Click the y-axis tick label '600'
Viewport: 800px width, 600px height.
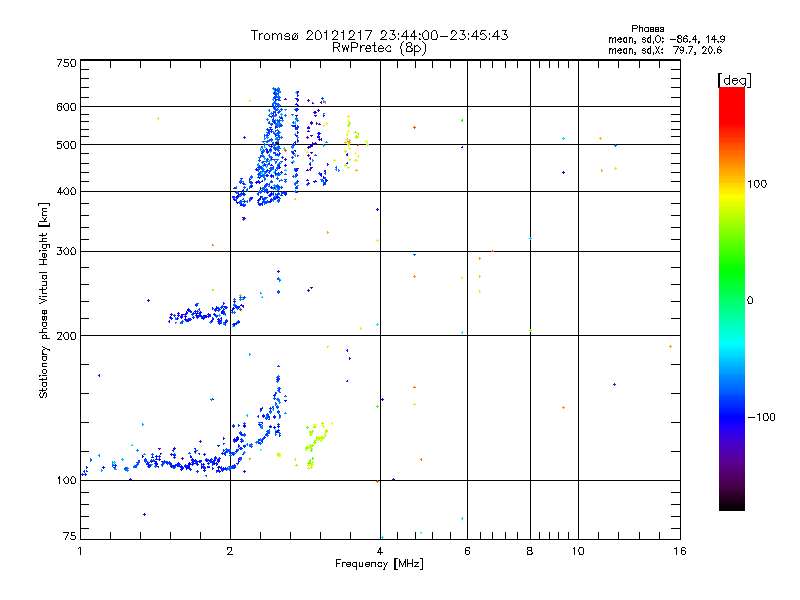(66, 107)
